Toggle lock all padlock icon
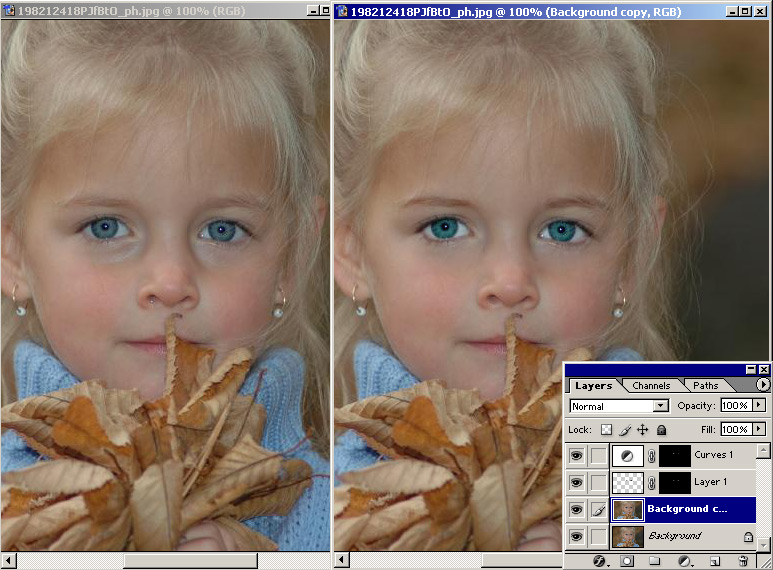 662,430
